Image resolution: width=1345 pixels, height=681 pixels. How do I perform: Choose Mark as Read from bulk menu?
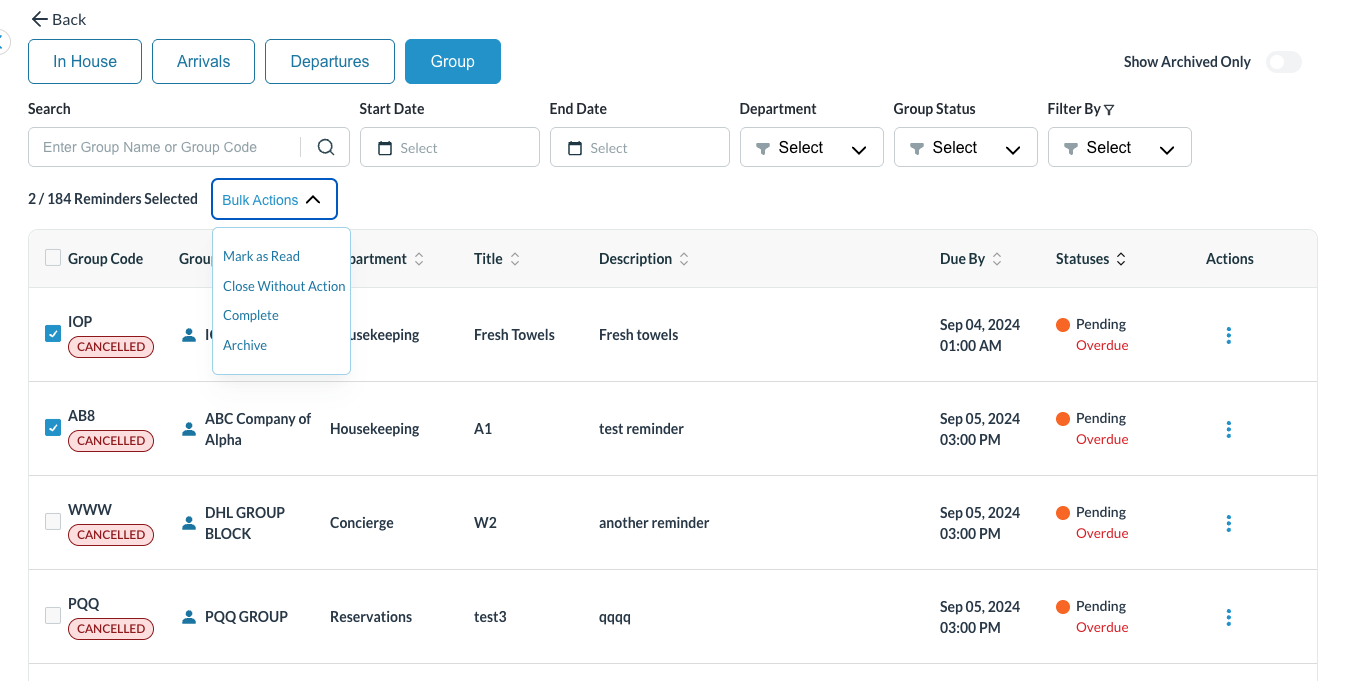pyautogui.click(x=261, y=256)
